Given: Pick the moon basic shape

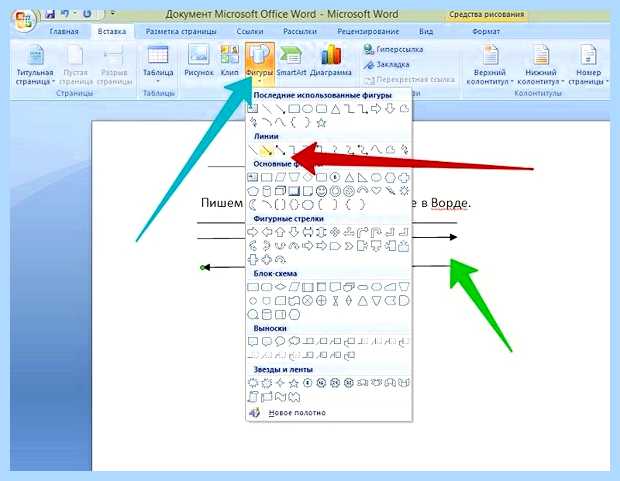Looking at the screenshot, I should [252, 205].
